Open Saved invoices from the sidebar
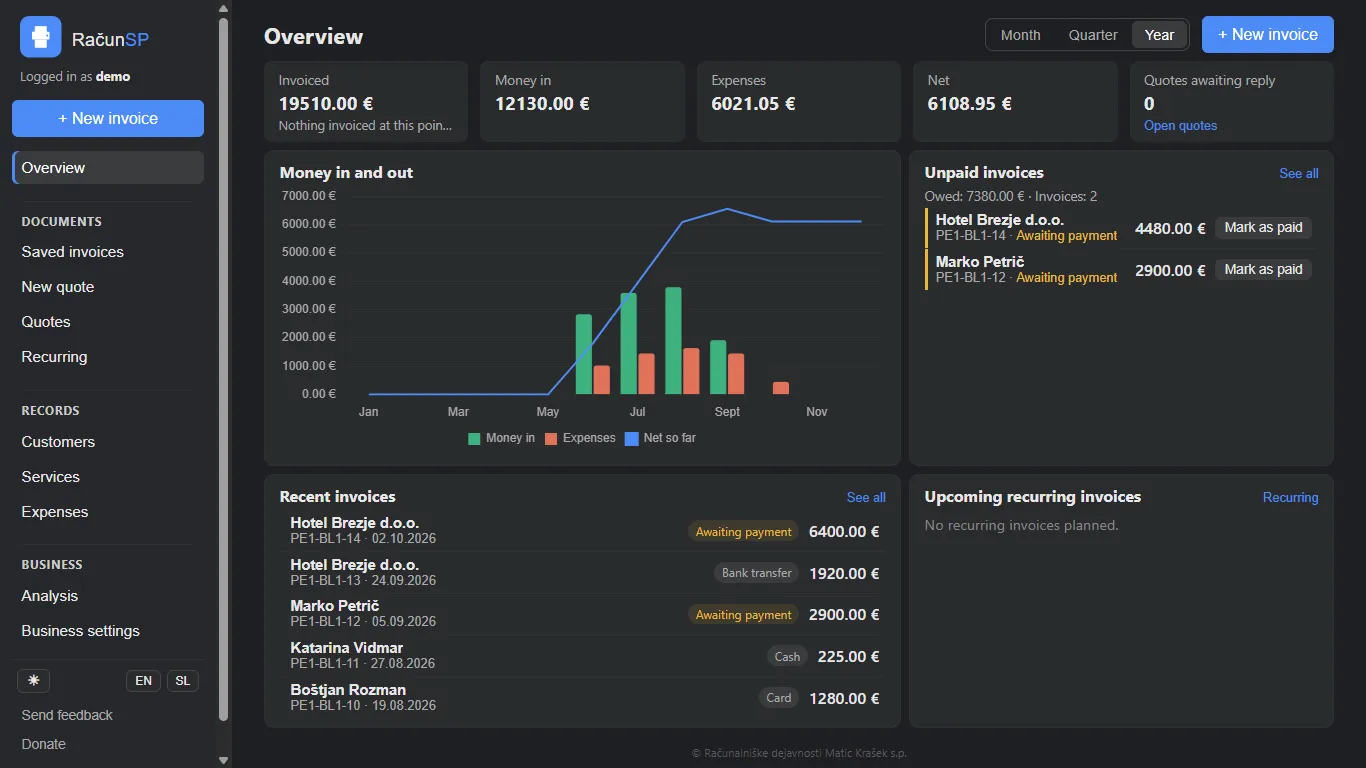Image resolution: width=1366 pixels, height=768 pixels. coord(108,252)
